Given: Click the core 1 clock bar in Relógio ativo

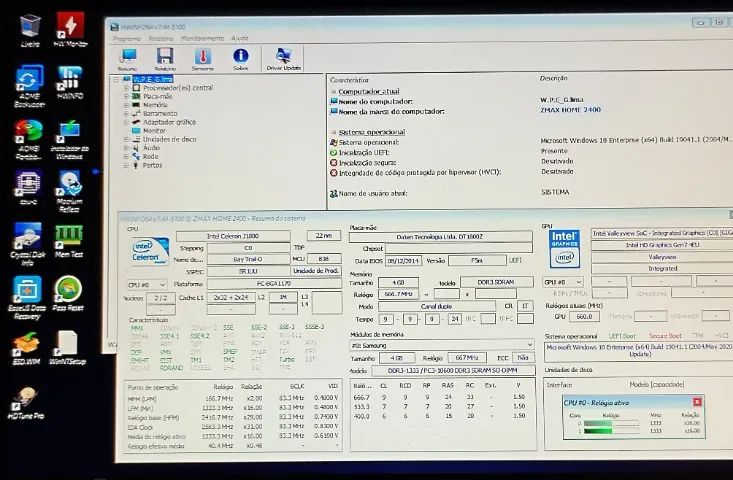Looking at the screenshot, I should click(611, 431).
